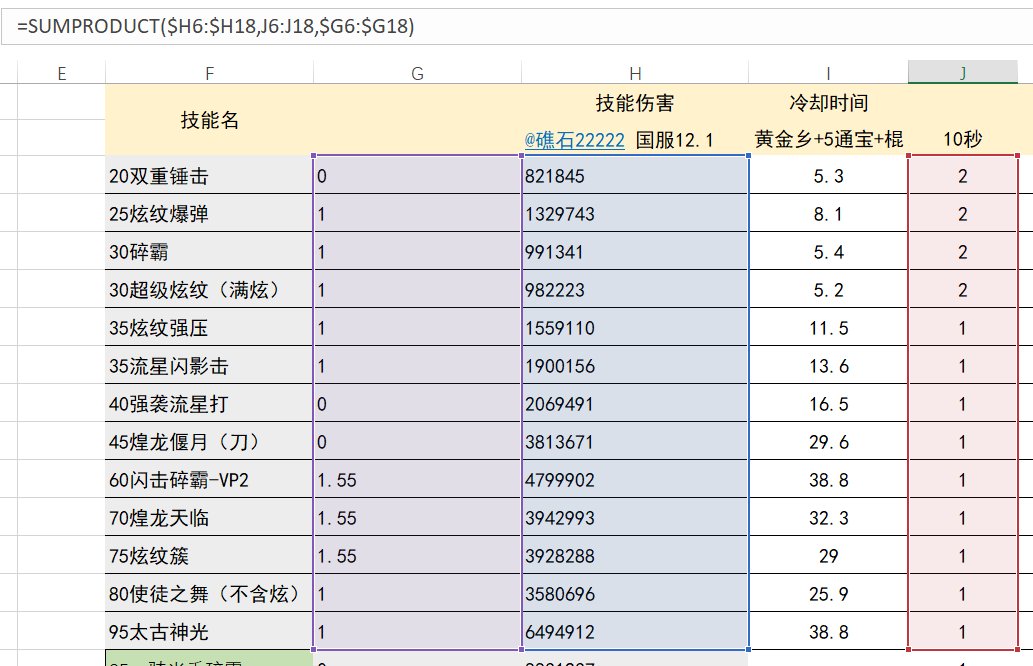Select column H header

[x=635, y=72]
